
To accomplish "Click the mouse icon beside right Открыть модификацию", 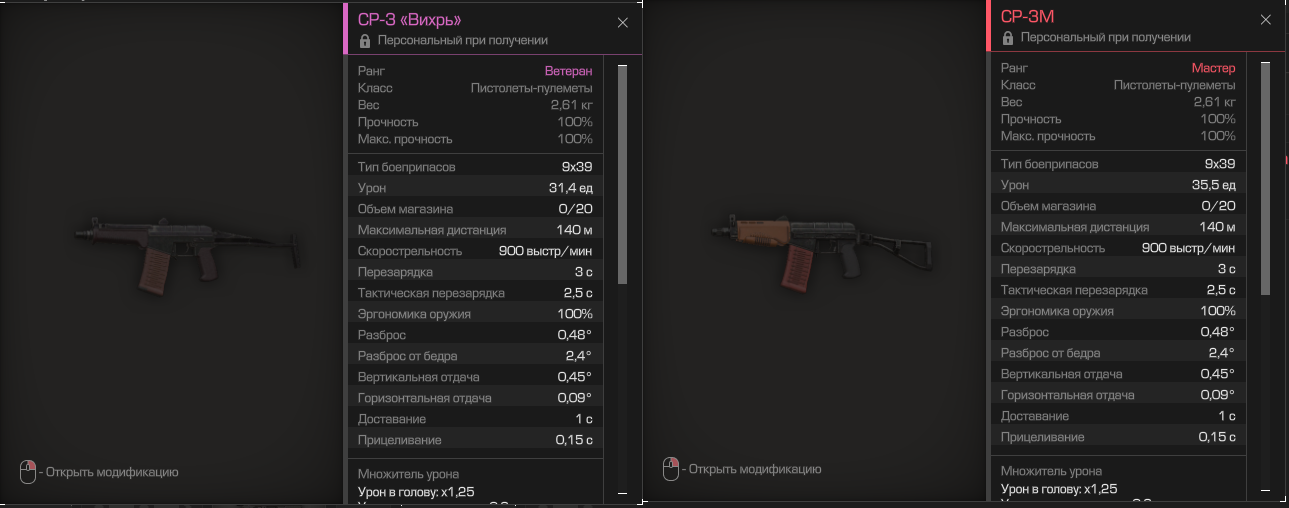I will 670,468.
